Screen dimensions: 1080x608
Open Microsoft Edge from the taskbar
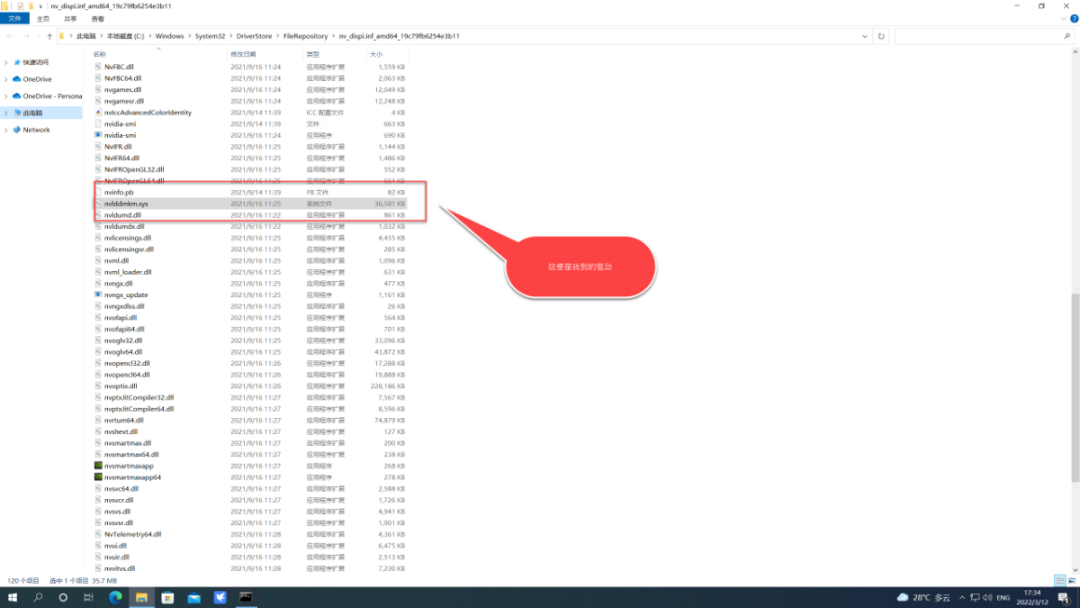[x=115, y=597]
